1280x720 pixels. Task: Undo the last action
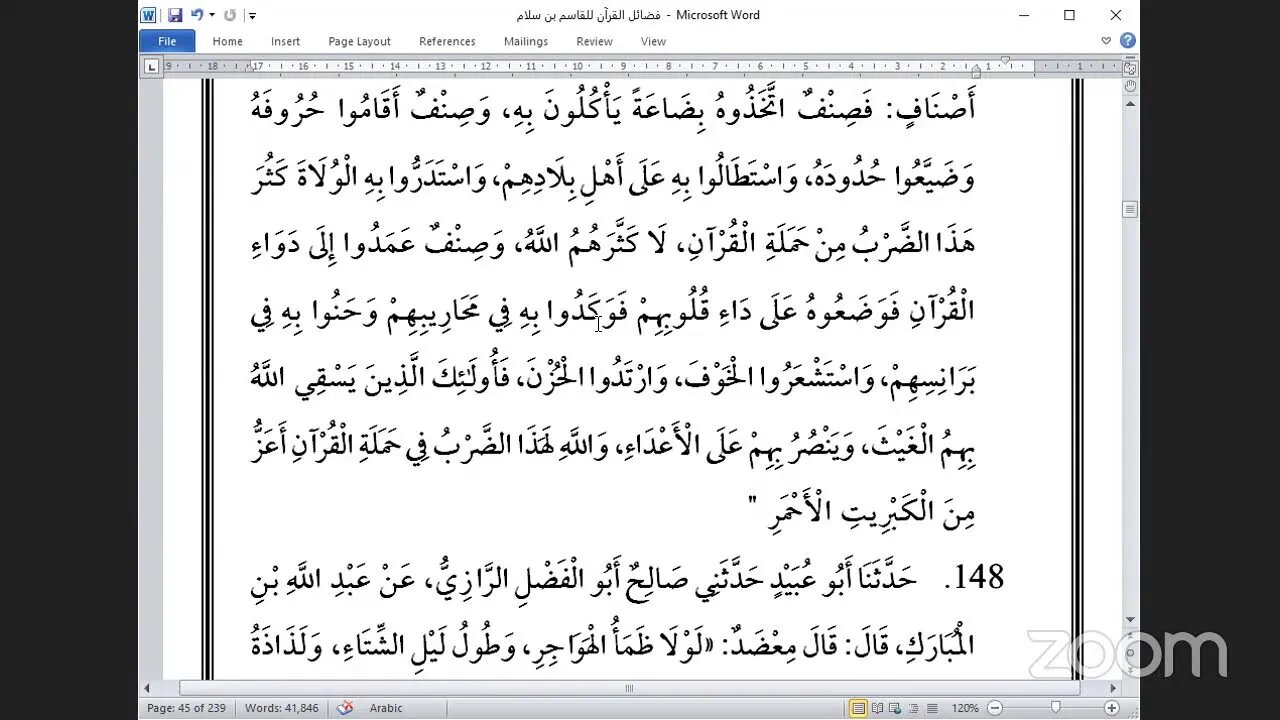click(x=196, y=15)
